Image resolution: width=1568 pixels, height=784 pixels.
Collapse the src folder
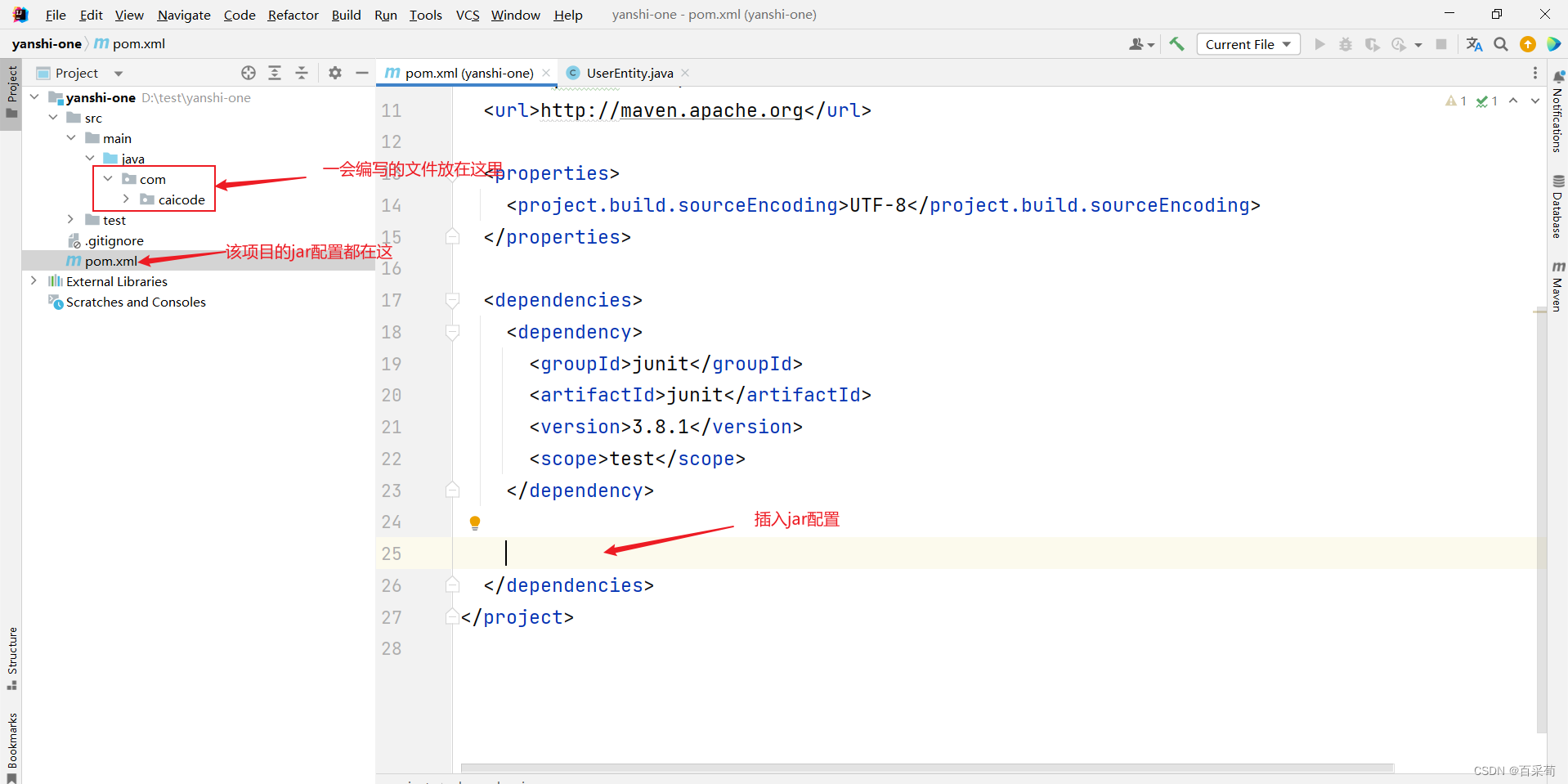[53, 118]
